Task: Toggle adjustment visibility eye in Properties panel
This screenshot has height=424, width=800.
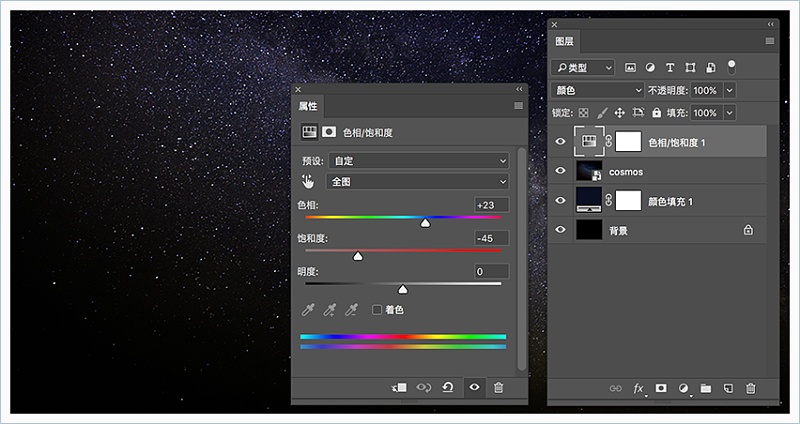Action: coord(474,387)
